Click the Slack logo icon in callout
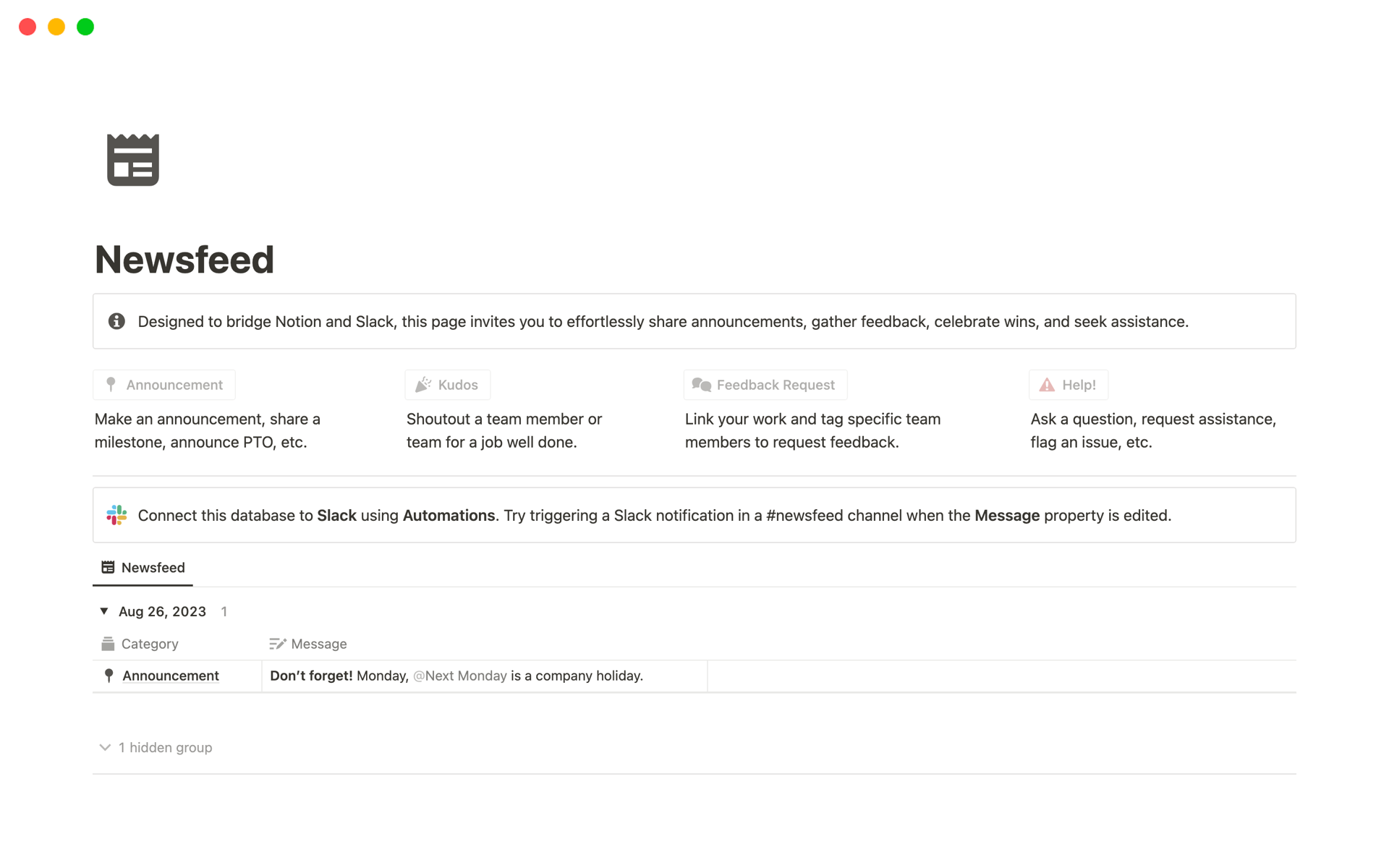 tap(118, 514)
